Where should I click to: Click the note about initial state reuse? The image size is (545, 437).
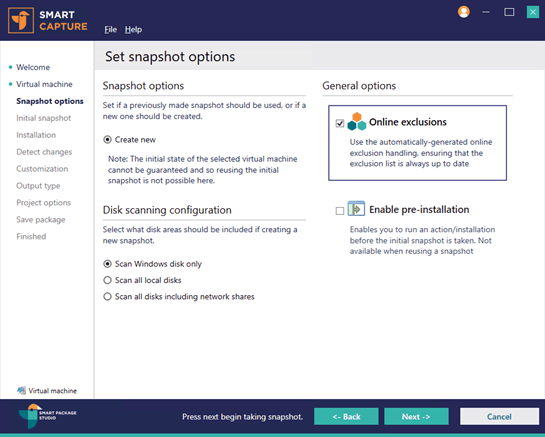tap(203, 170)
